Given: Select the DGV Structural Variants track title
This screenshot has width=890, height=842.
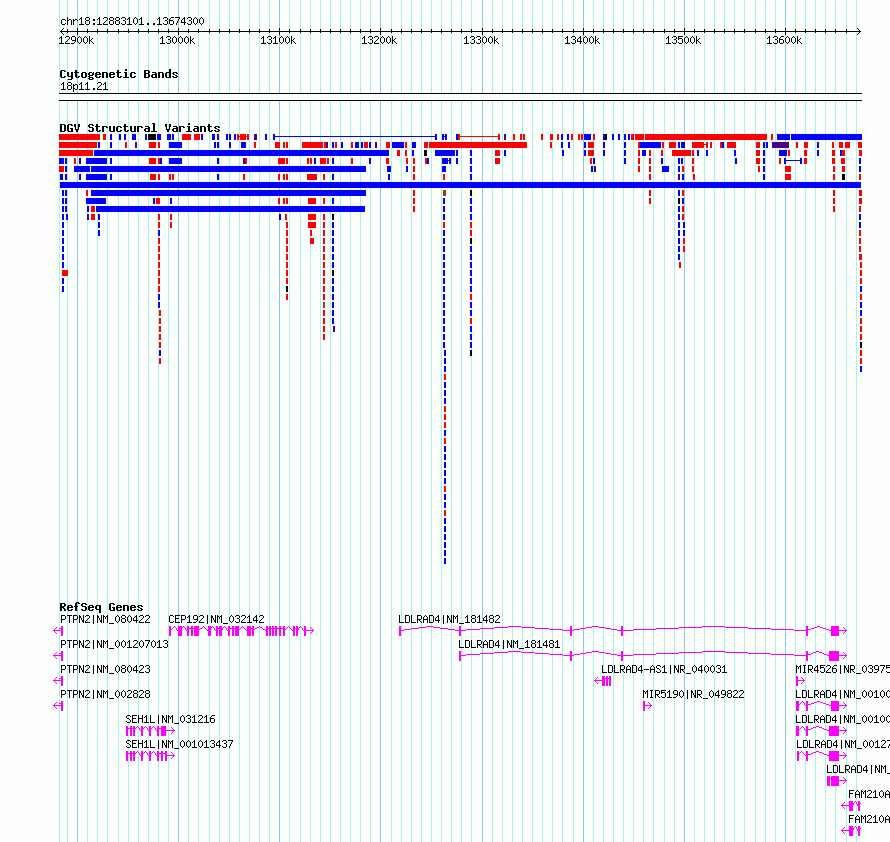Looking at the screenshot, I should tap(140, 128).
